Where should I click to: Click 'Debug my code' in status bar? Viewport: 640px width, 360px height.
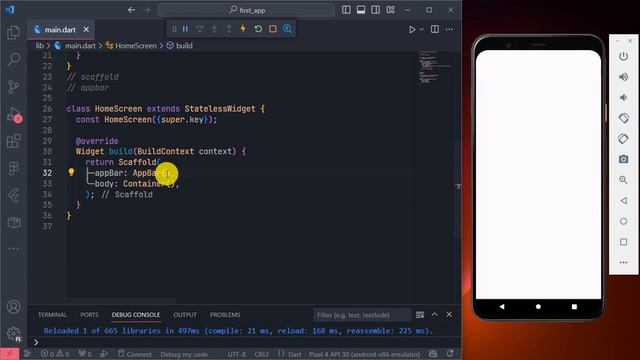tap(184, 354)
